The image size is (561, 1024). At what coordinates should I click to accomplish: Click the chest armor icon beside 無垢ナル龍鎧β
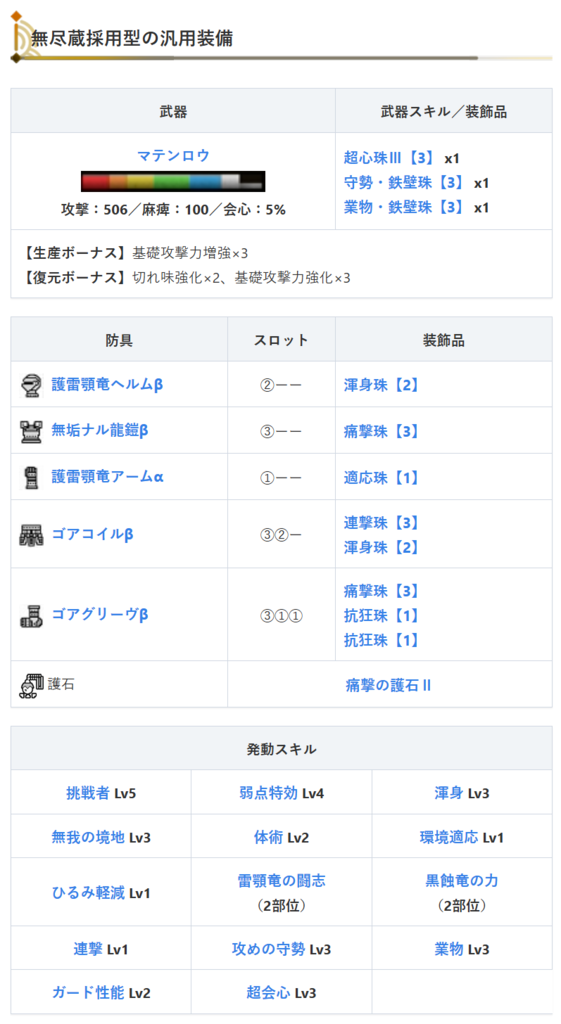(31, 432)
